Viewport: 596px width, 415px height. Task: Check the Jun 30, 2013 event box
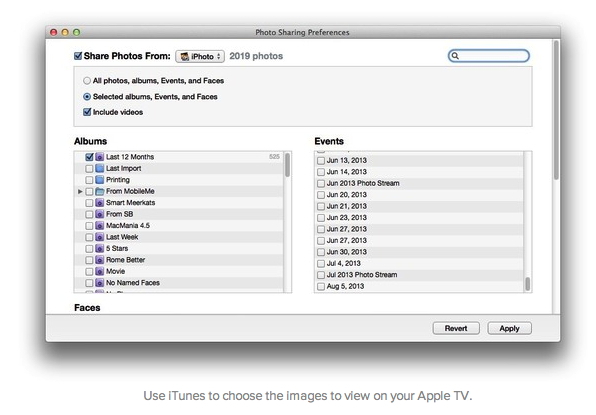[x=321, y=252]
